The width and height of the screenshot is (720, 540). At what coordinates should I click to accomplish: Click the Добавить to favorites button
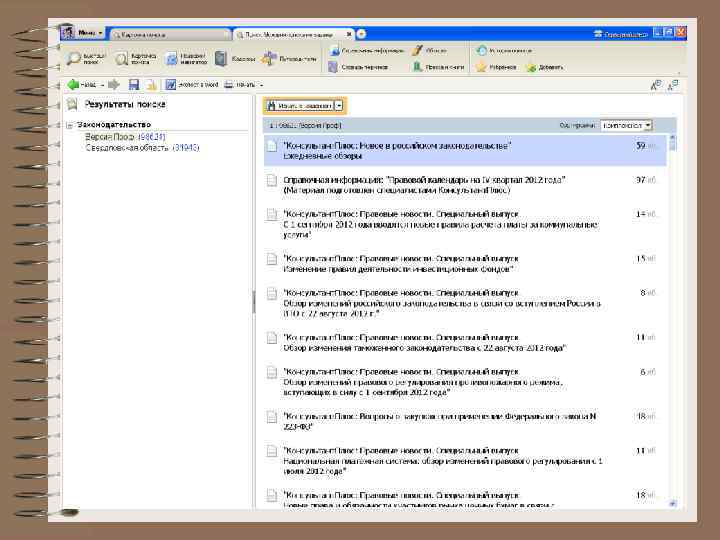[545, 67]
